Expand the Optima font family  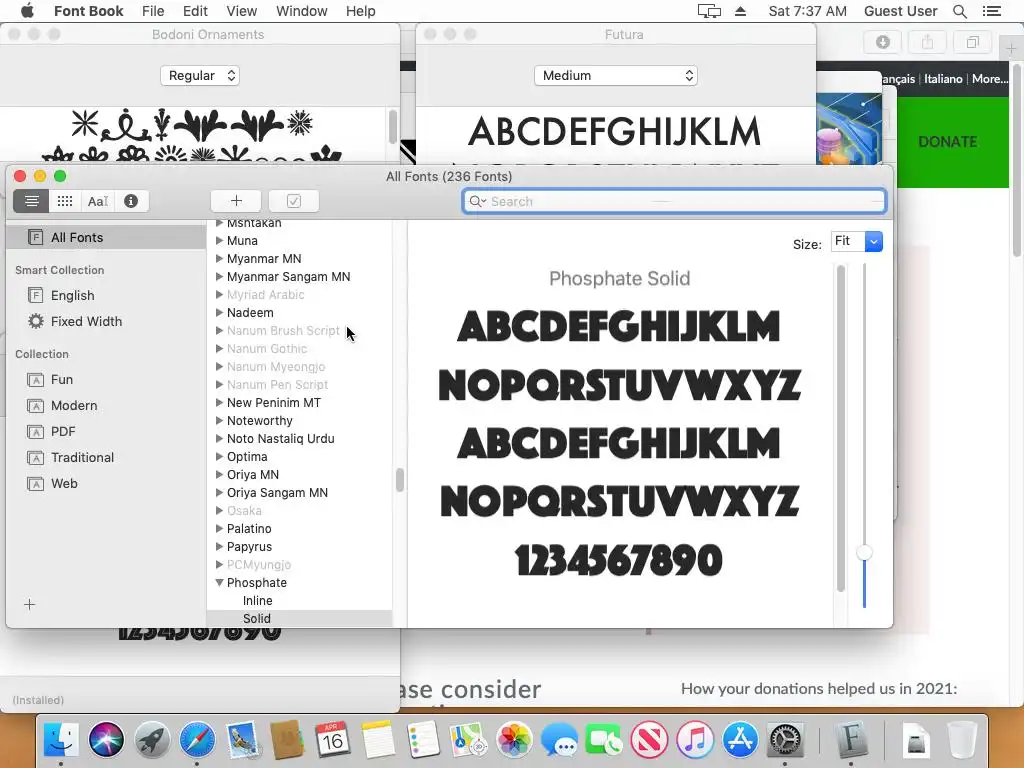[x=219, y=456]
